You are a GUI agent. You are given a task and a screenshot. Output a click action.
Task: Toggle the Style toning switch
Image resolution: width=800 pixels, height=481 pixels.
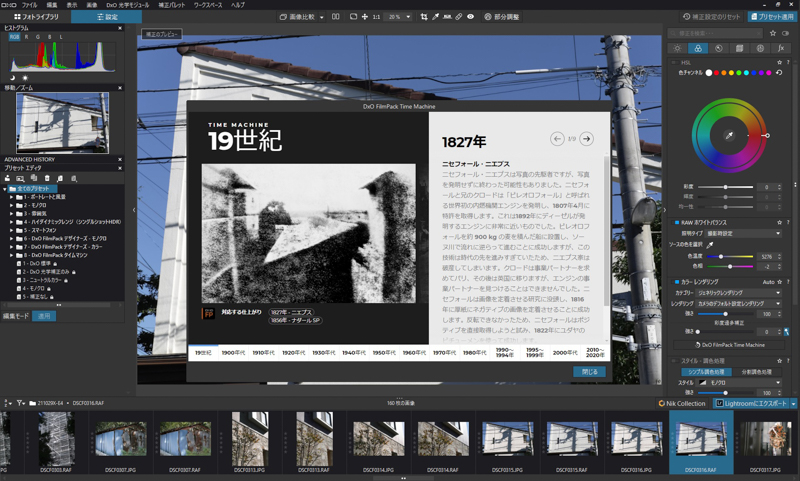click(x=674, y=361)
